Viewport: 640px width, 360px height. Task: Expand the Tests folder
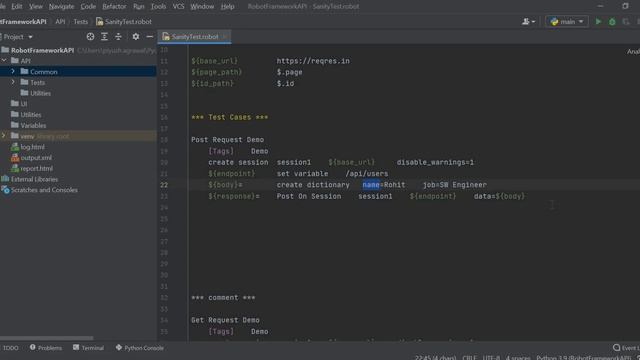click(x=13, y=82)
